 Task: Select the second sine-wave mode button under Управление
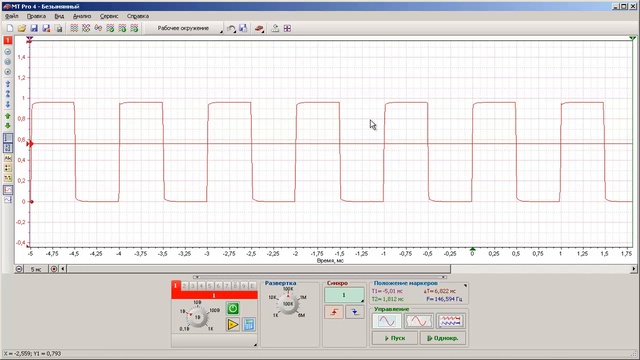tap(418, 321)
